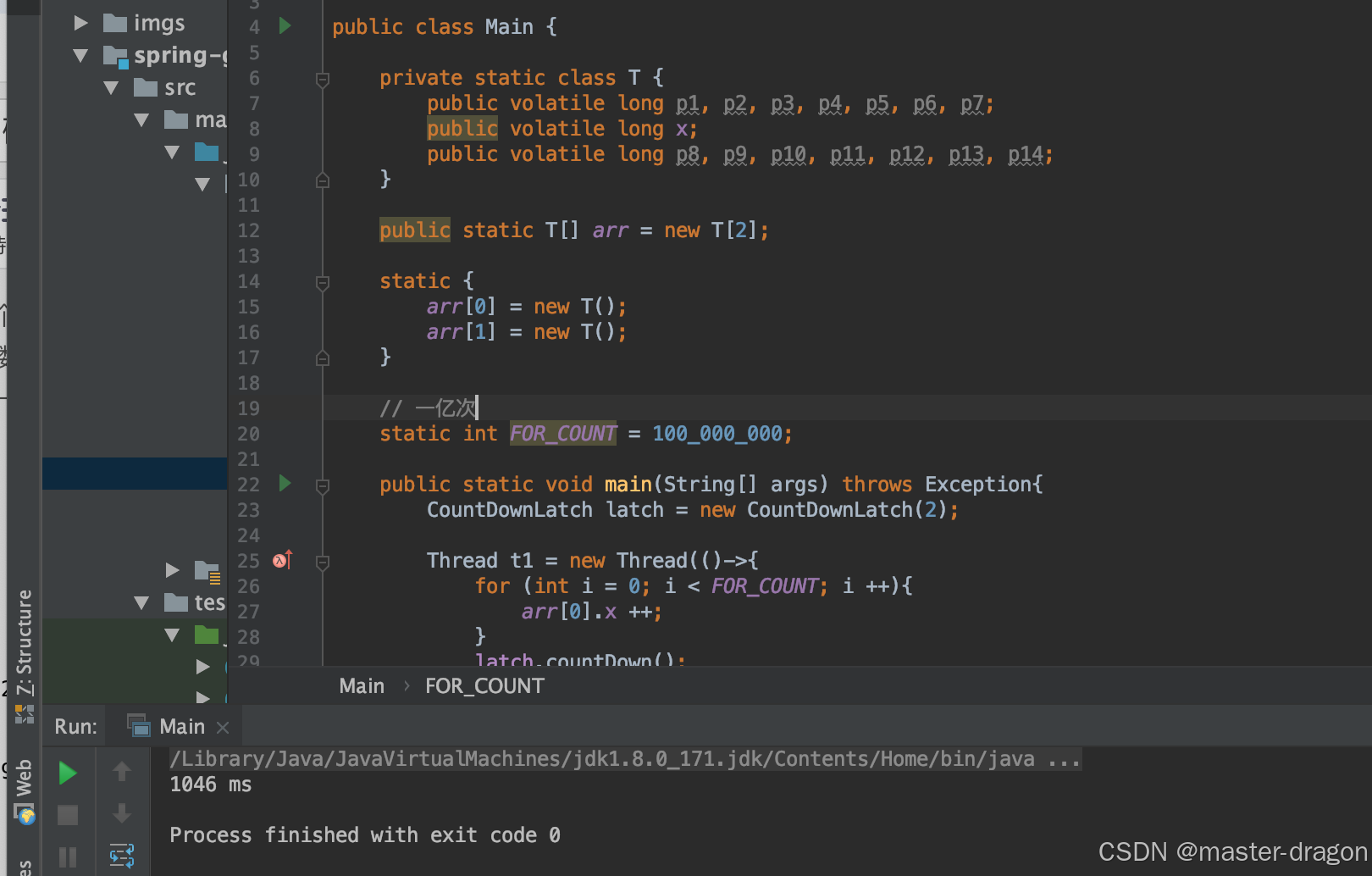Viewport: 1372px width, 876px height.
Task: Collapse the ma folder under src
Action: [x=141, y=120]
